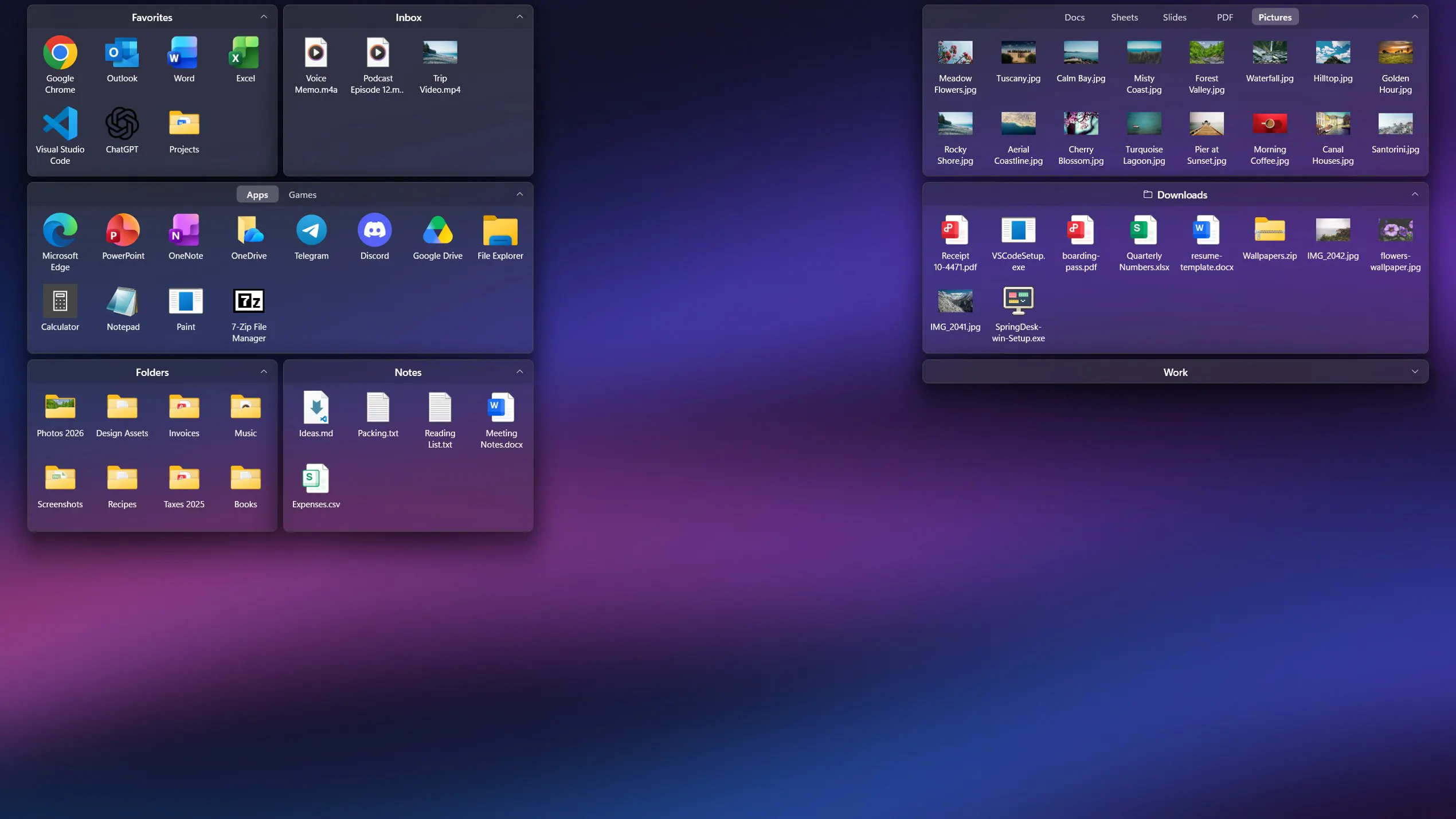Collapse the Favorites group
Screen dimensions: 1456x819
click(264, 17)
